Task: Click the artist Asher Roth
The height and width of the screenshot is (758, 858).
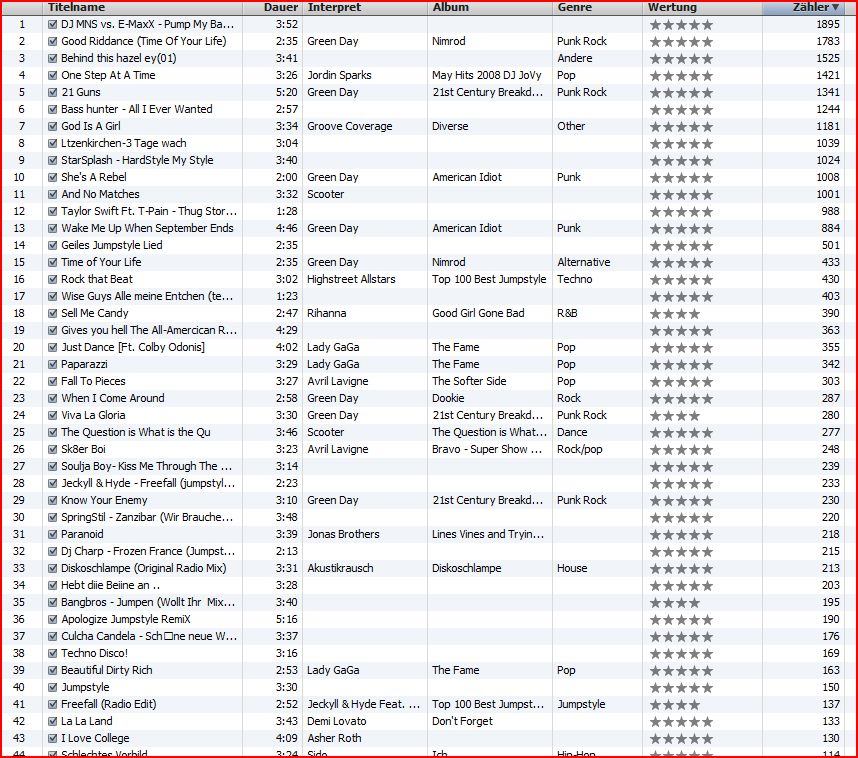Action: (x=334, y=738)
